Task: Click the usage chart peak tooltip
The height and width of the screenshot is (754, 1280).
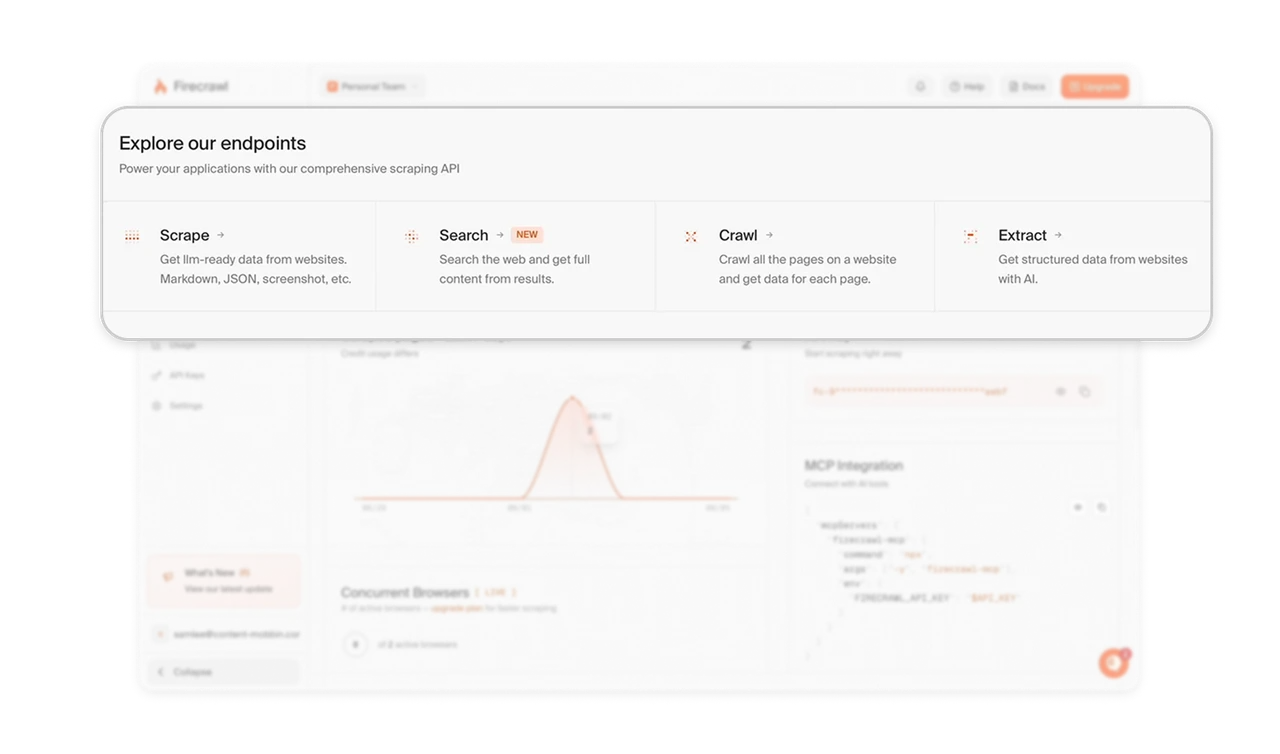Action: pyautogui.click(x=599, y=423)
